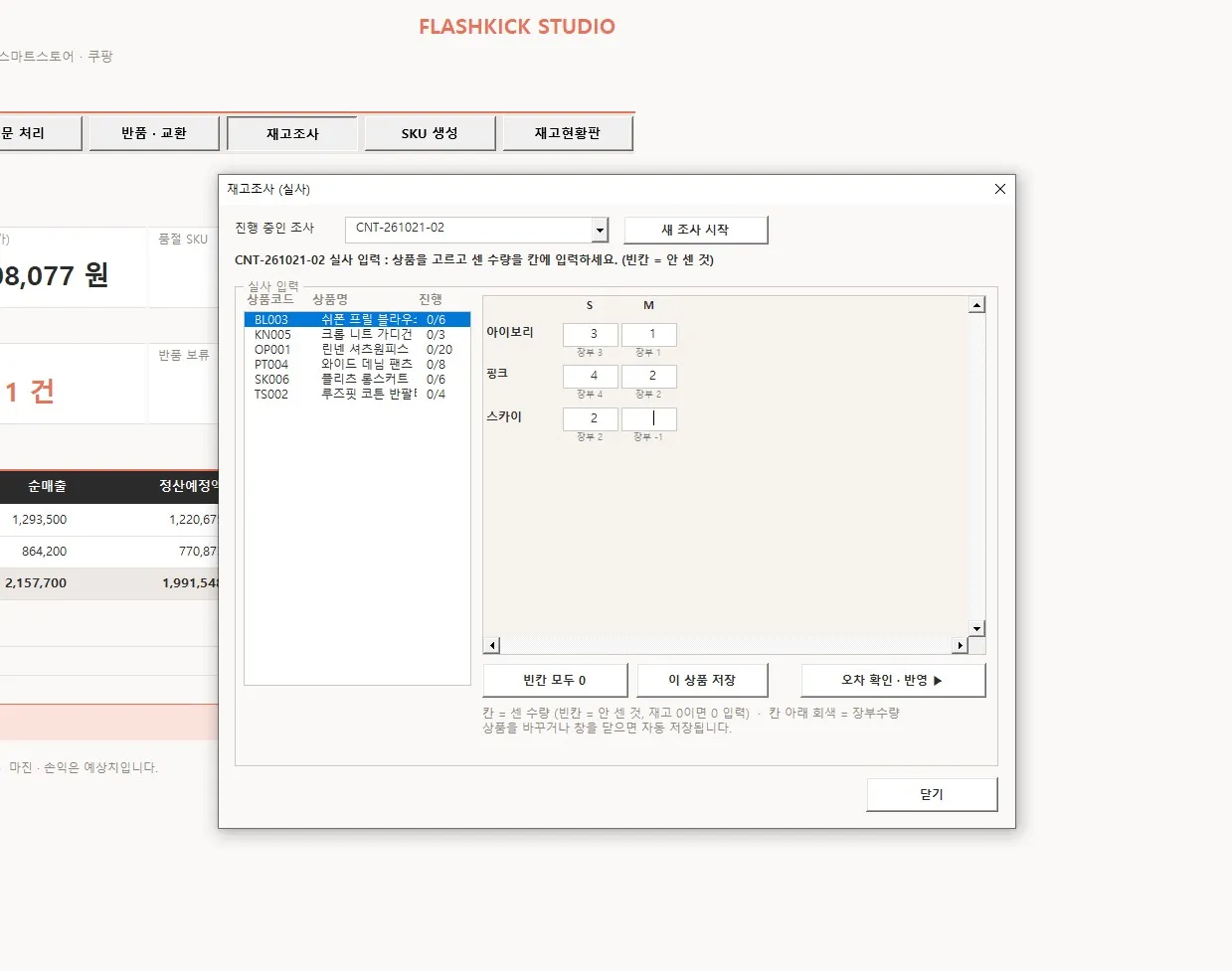Image resolution: width=1232 pixels, height=971 pixels.
Task: Start a new survey with 새 조사 시작
Action: coord(696,230)
